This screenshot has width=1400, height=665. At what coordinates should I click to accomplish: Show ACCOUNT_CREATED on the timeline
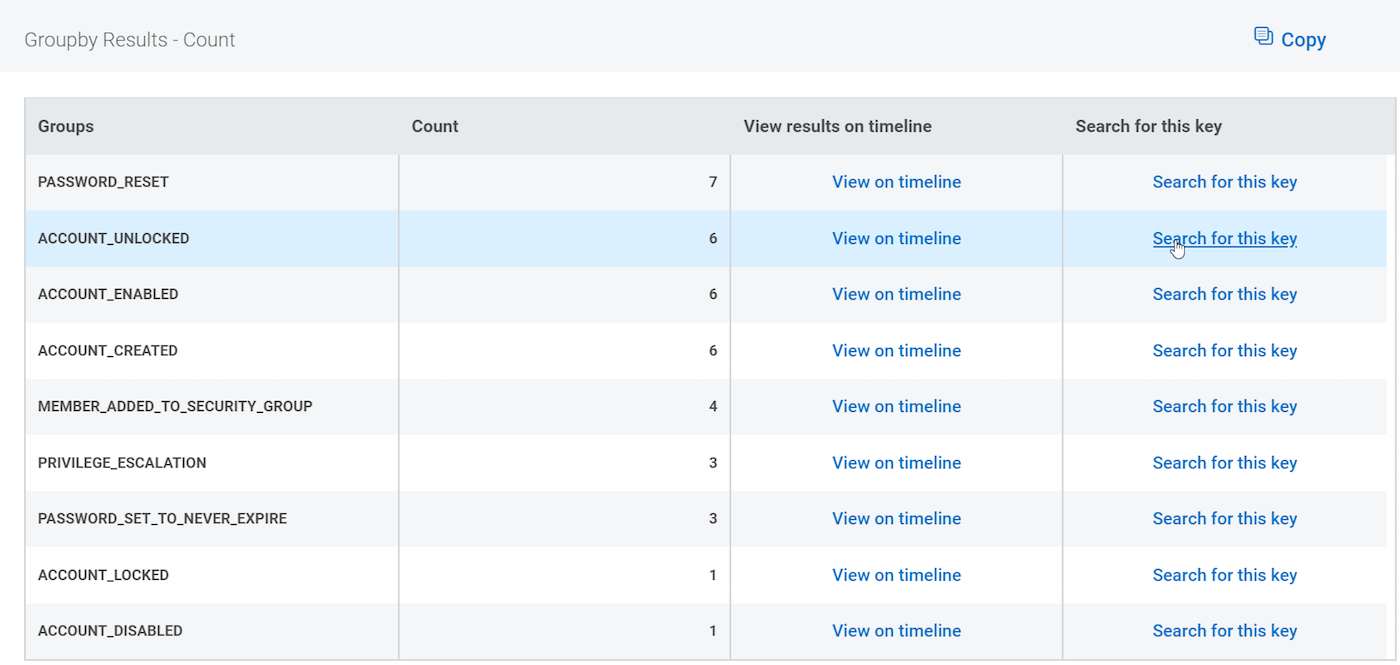click(x=896, y=350)
